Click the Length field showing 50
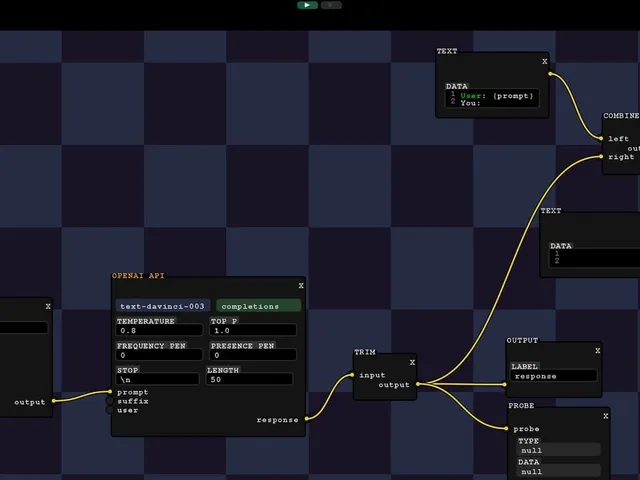 point(249,379)
